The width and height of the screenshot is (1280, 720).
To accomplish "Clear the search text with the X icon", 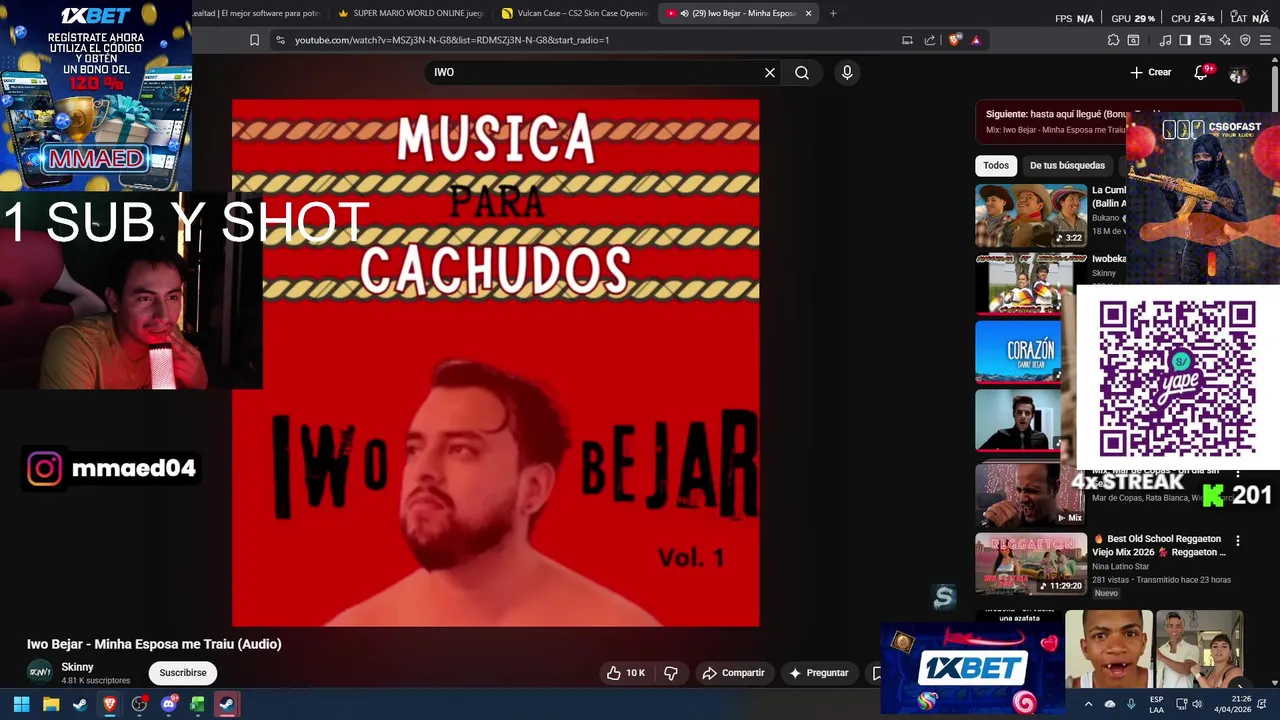I will click(770, 72).
